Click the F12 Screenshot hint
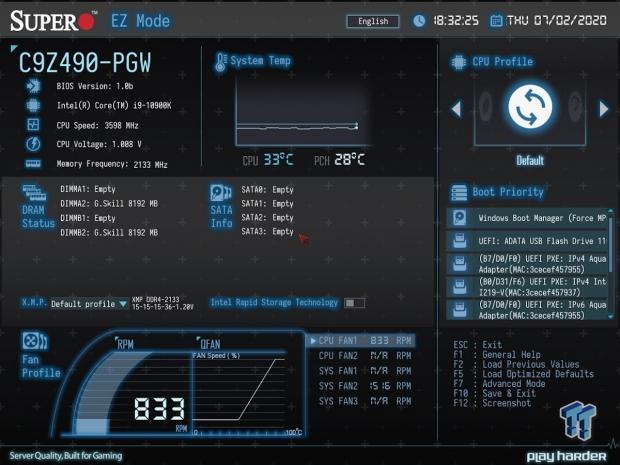The height and width of the screenshot is (465, 620). point(492,403)
